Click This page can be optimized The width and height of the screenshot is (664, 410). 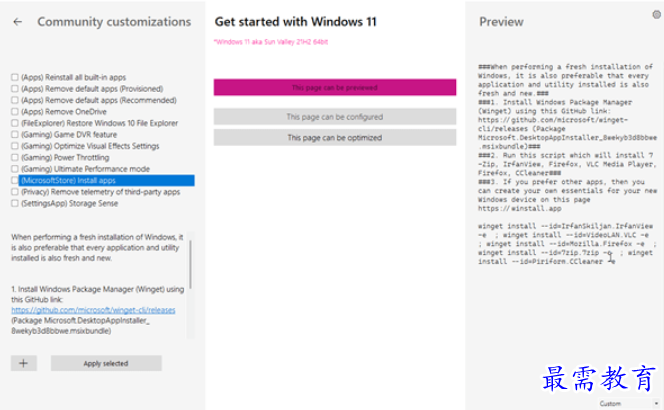click(335, 138)
